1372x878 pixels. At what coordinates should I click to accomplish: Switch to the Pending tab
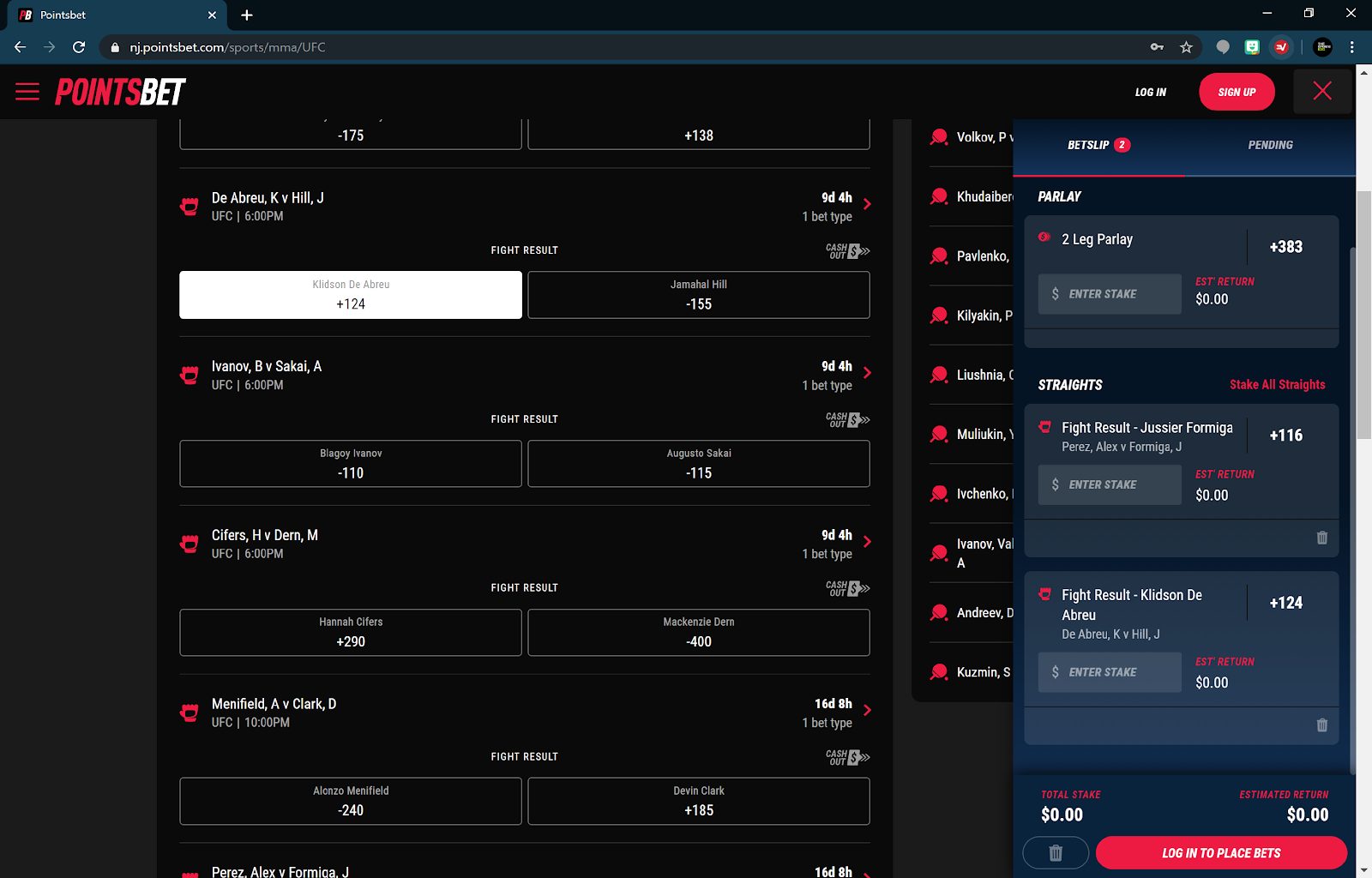(x=1270, y=145)
